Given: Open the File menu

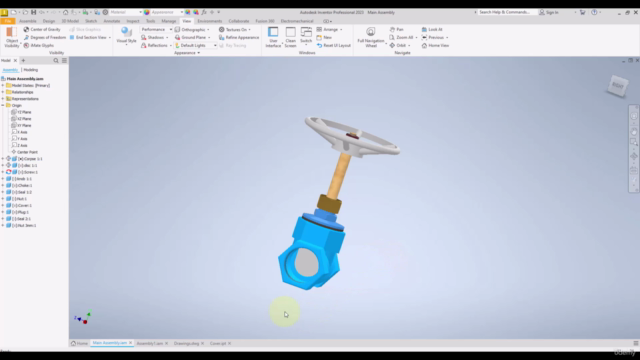Looking at the screenshot, I should 7,21.
